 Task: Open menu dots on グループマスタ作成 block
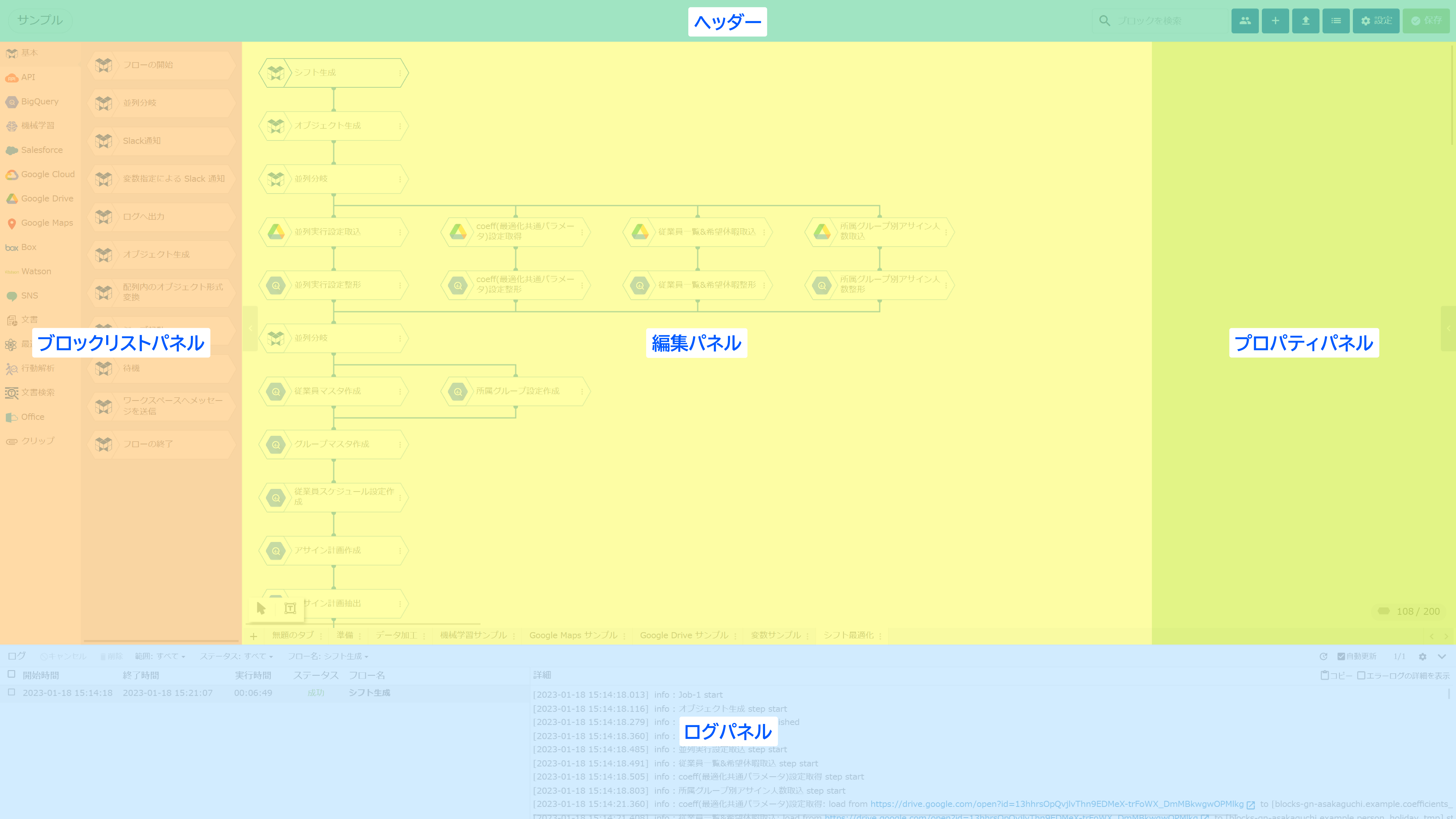tap(400, 445)
